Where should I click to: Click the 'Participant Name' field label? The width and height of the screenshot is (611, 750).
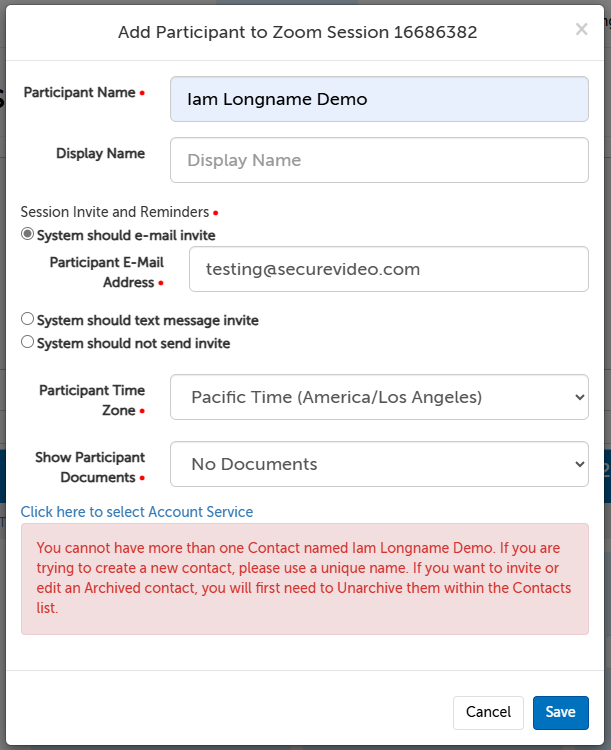tap(79, 92)
